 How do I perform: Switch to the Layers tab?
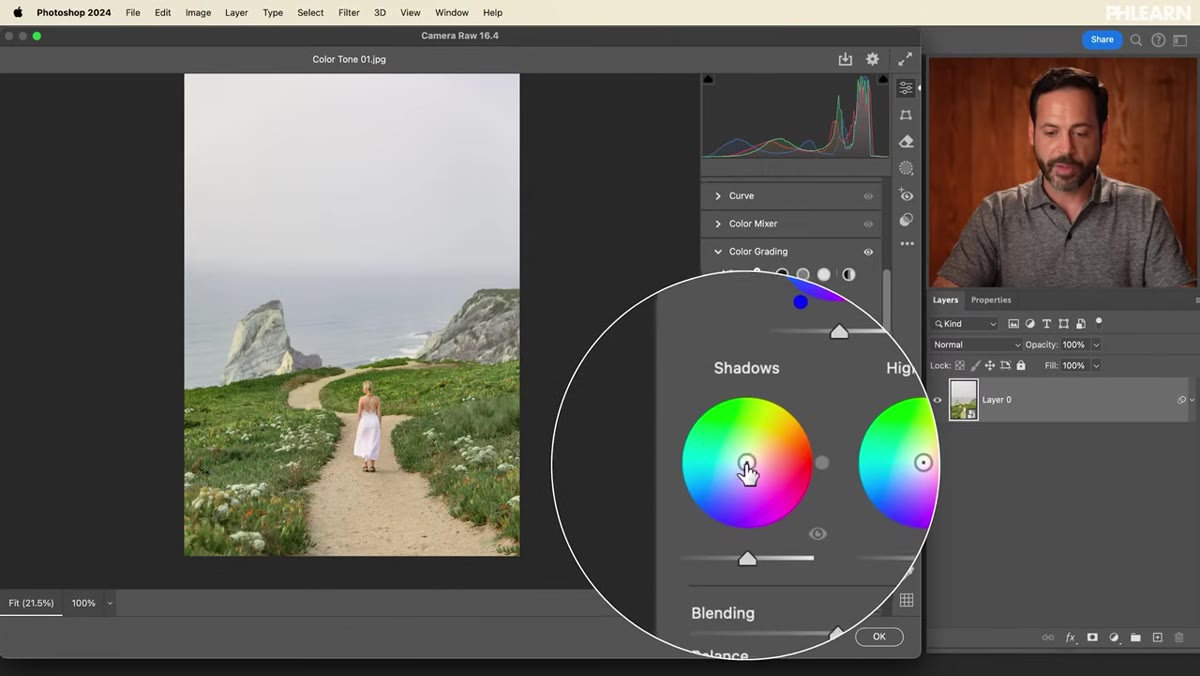(x=945, y=300)
